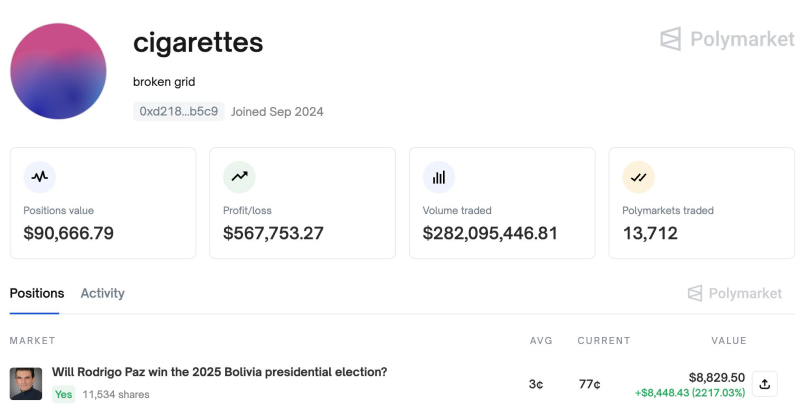Screen dimensions: 800x418
Task: Click the cigarettes gradient profile avatar
Action: point(58,71)
